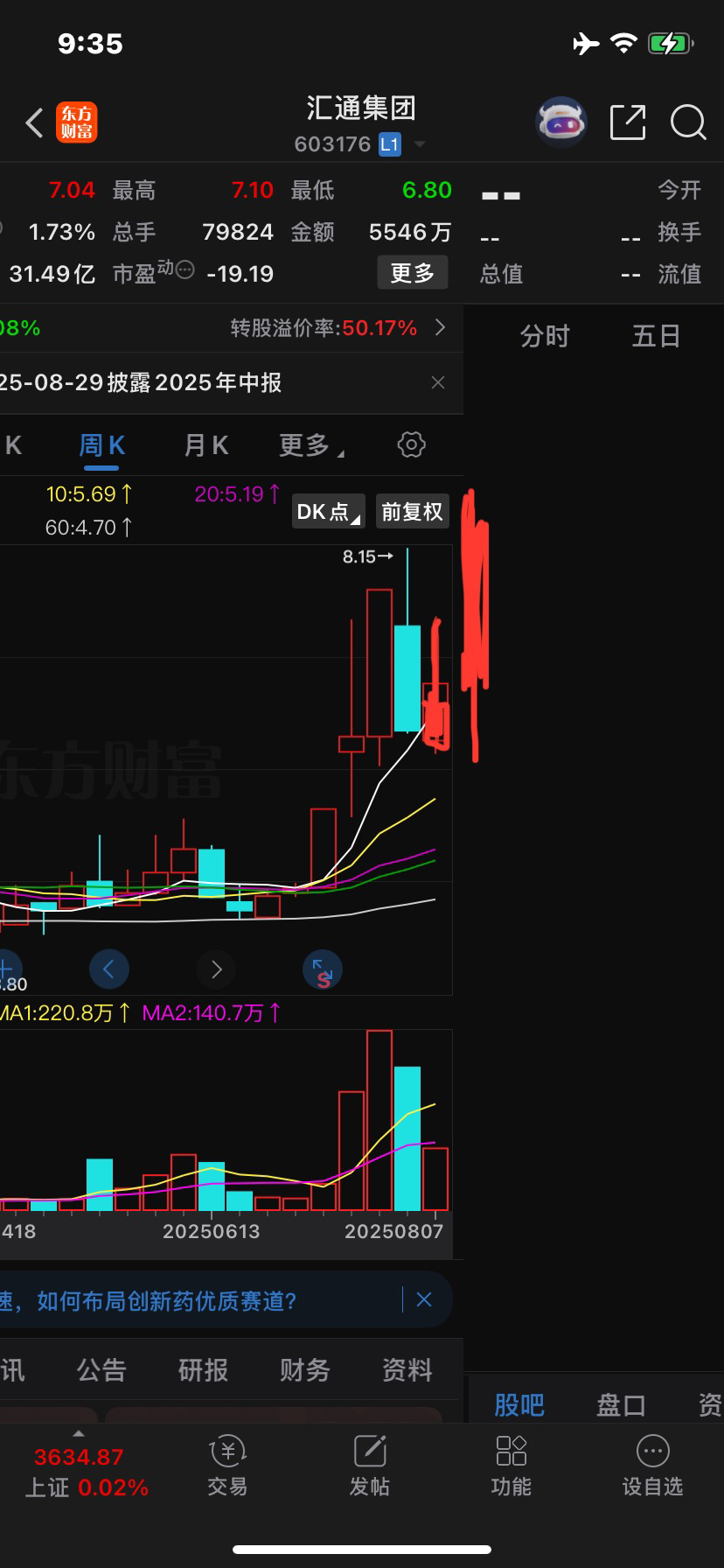The width and height of the screenshot is (724, 1568).
Task: Tap the MA1:220.8万 volume label
Action: coord(65,1013)
